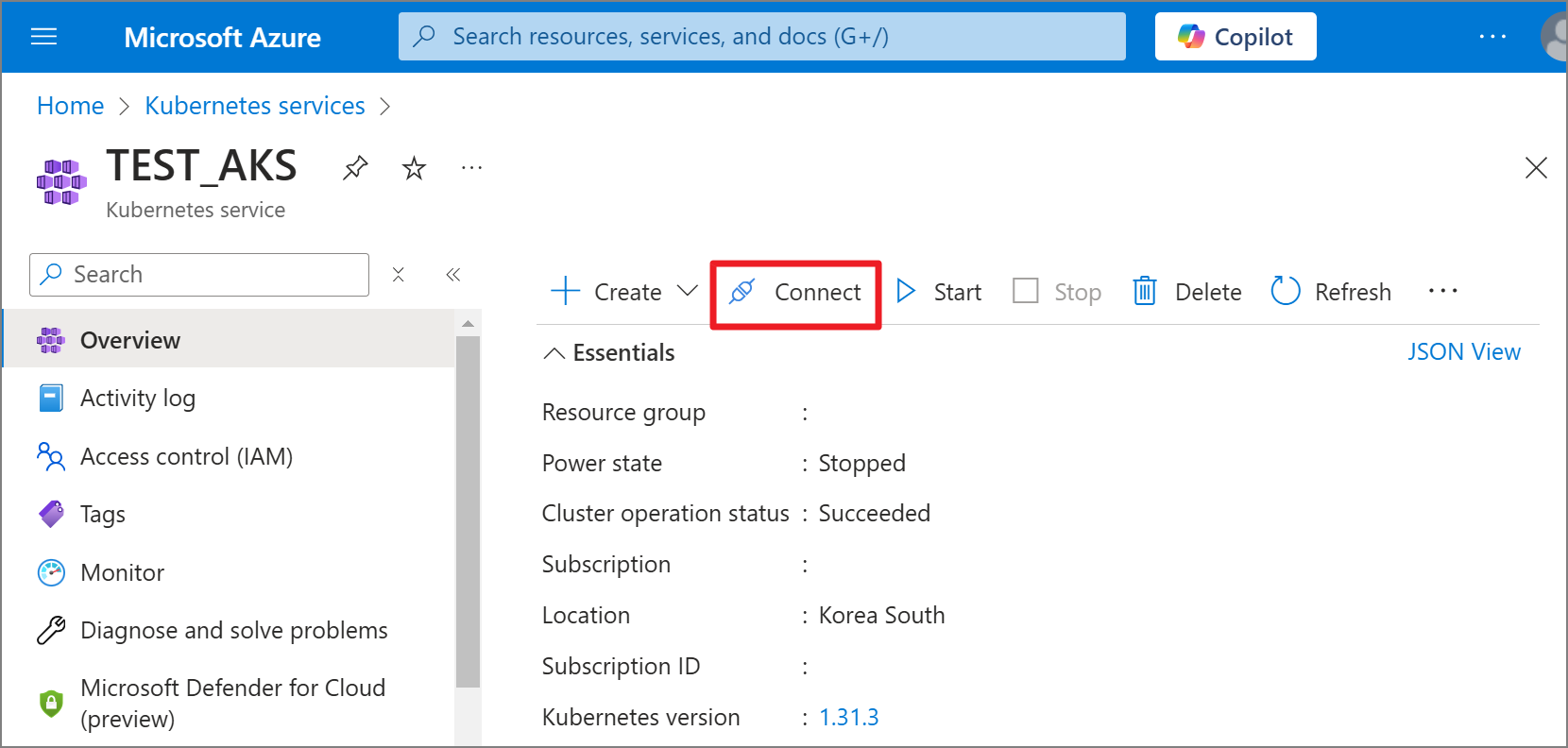
Task: Delete the cluster
Action: tap(1187, 292)
